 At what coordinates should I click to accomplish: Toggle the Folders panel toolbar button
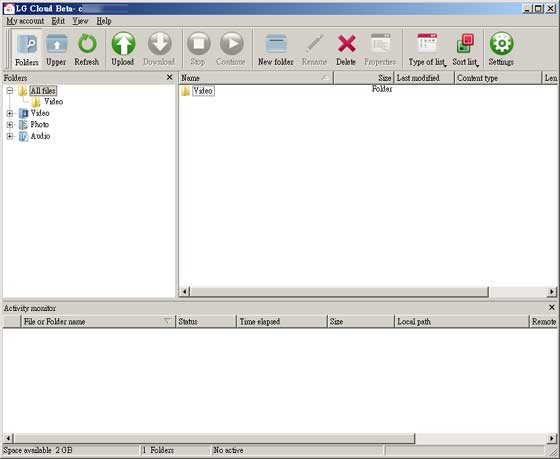[27, 49]
